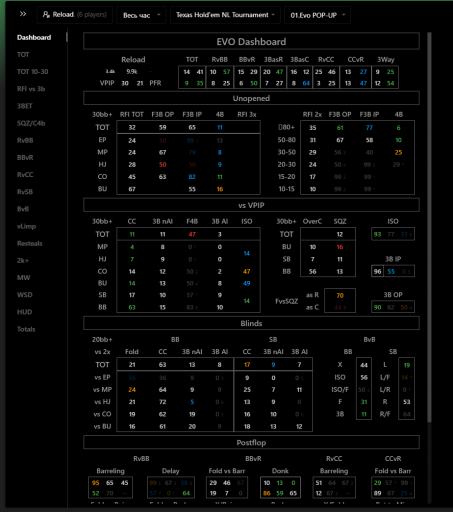Open the Resteals sidebar item
The image size is (453, 512).
(30, 243)
